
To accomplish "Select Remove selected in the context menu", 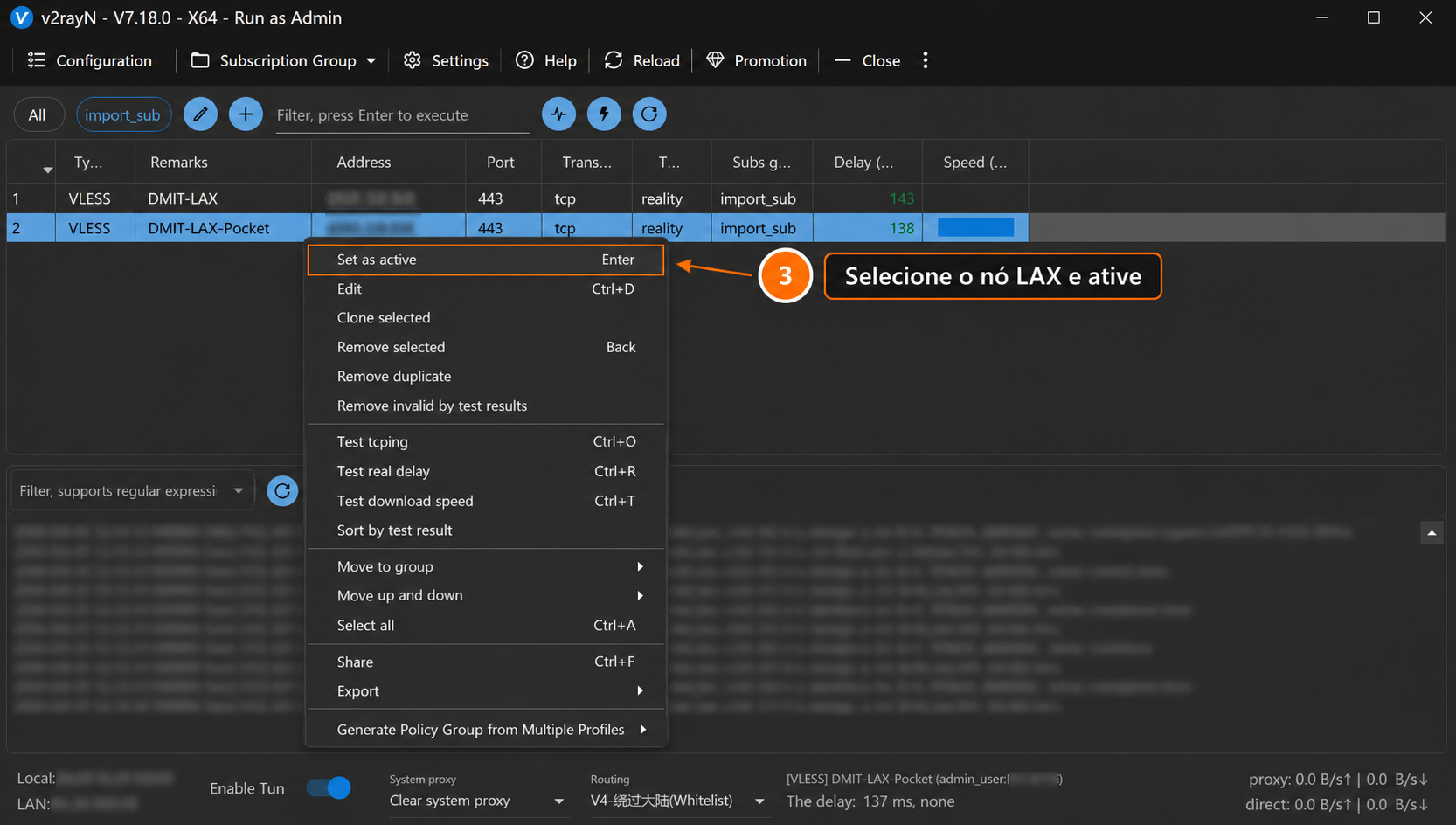I will pos(486,347).
